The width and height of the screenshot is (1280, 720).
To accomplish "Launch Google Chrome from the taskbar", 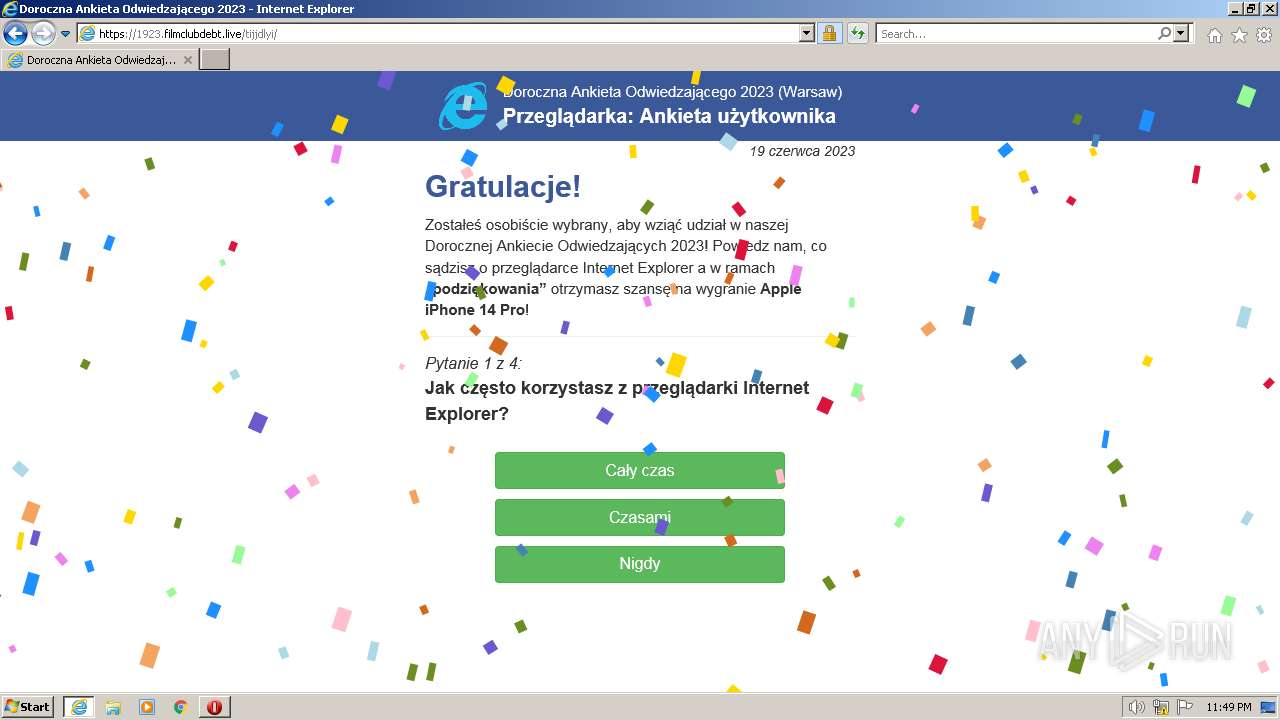I will (181, 707).
